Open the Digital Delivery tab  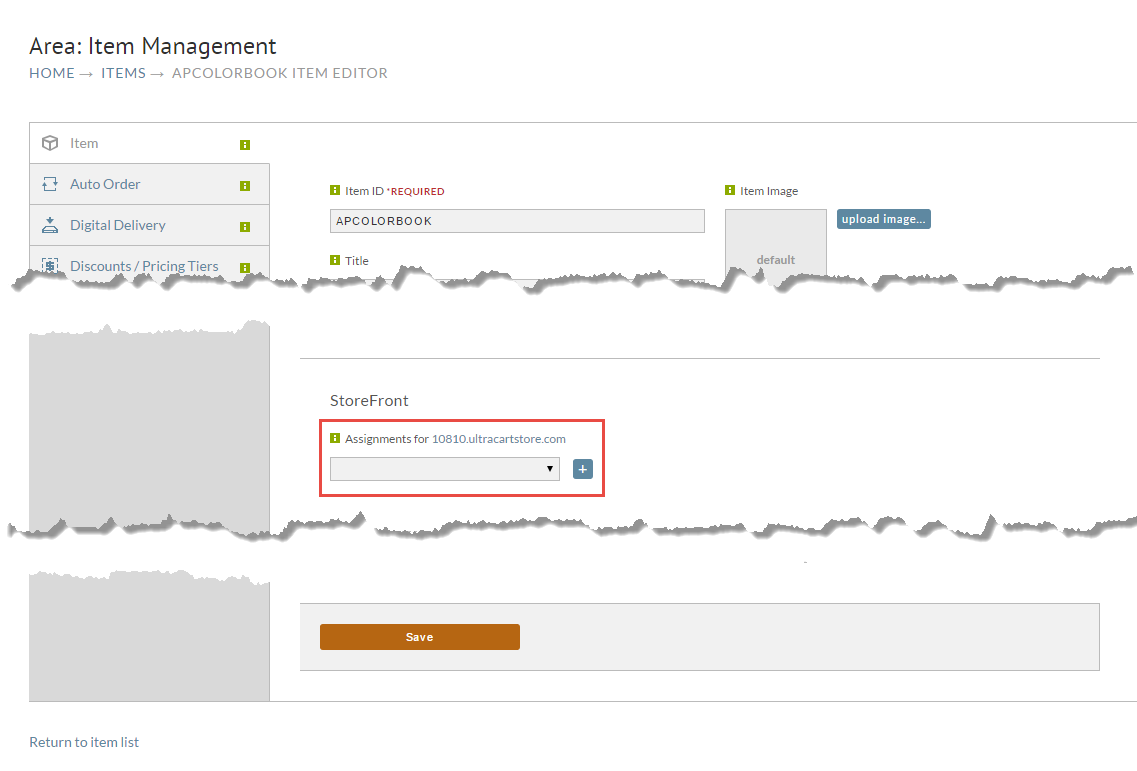[149, 226]
